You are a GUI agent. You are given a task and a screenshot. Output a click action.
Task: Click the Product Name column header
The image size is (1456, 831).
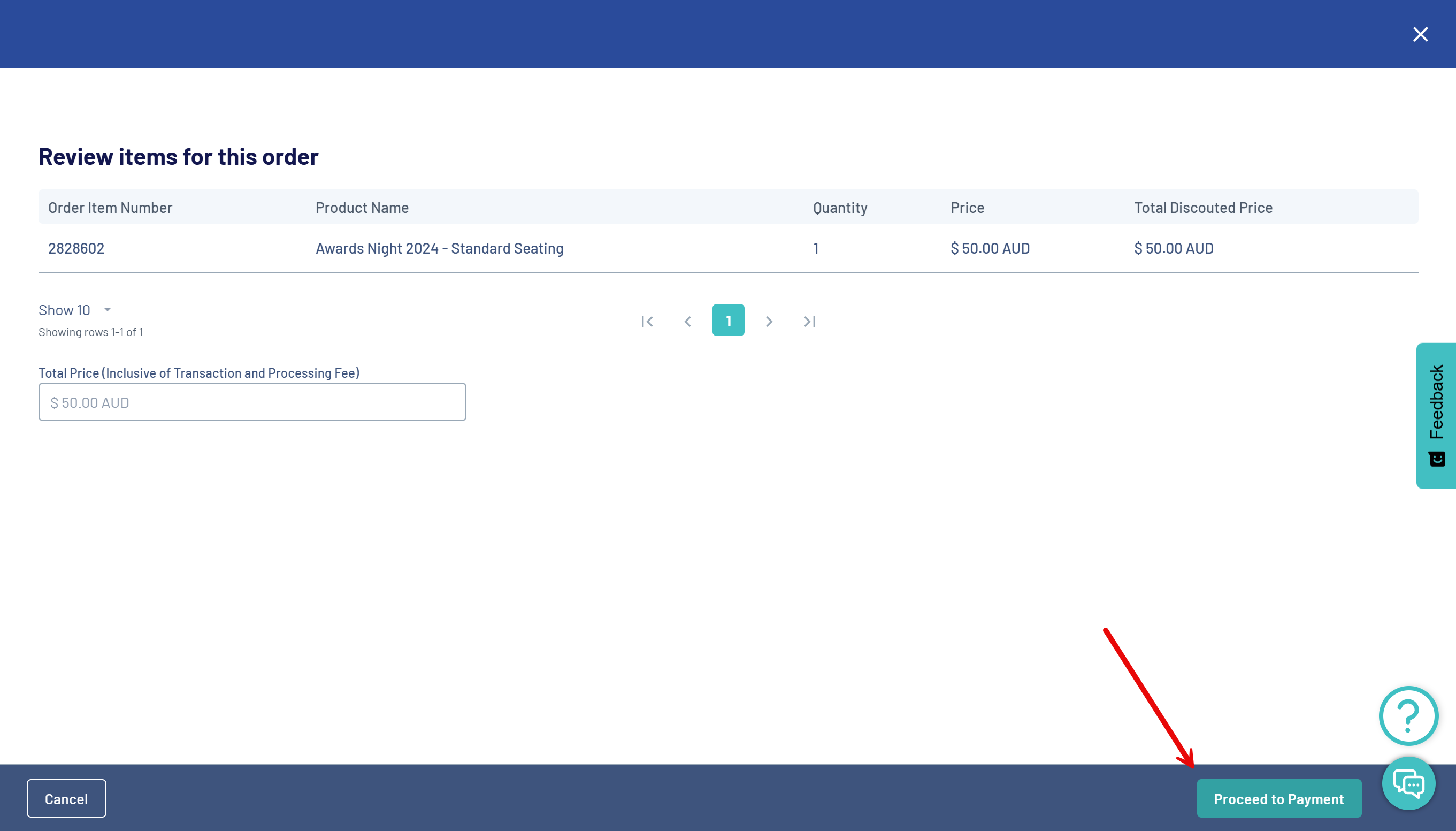[362, 207]
